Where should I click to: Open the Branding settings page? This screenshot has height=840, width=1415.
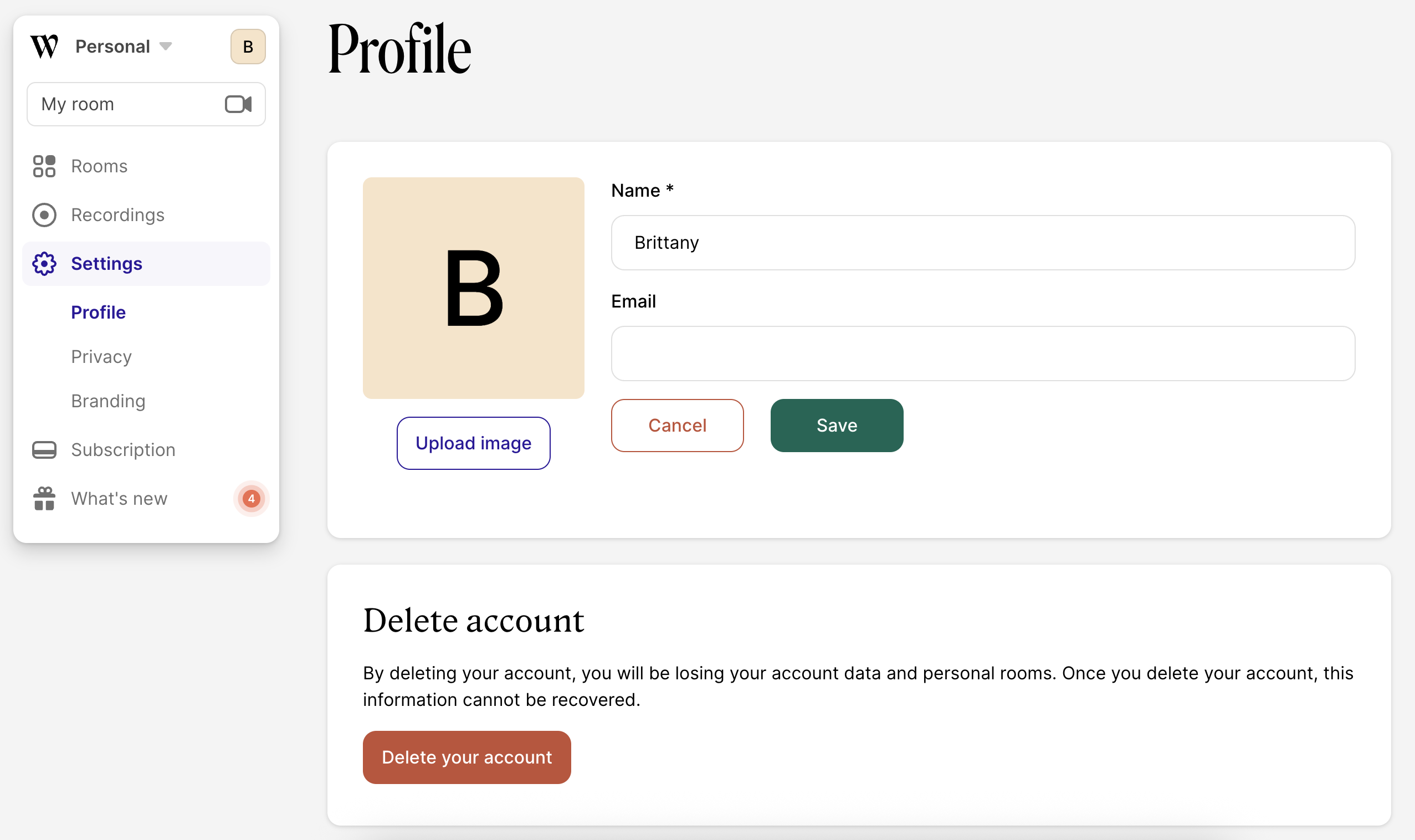108,401
